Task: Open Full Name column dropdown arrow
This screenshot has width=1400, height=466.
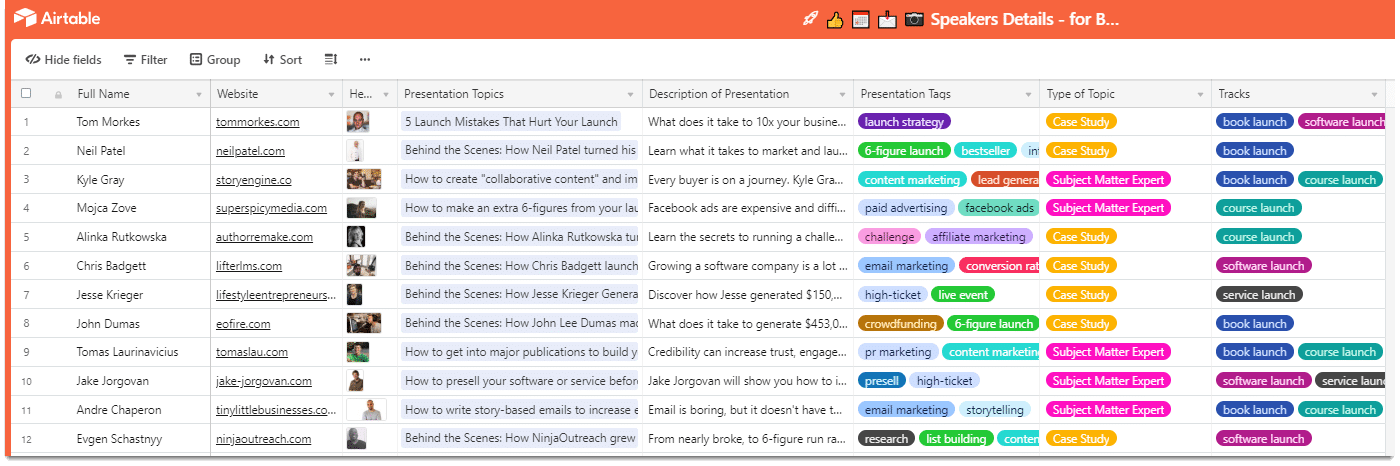Action: click(198, 95)
